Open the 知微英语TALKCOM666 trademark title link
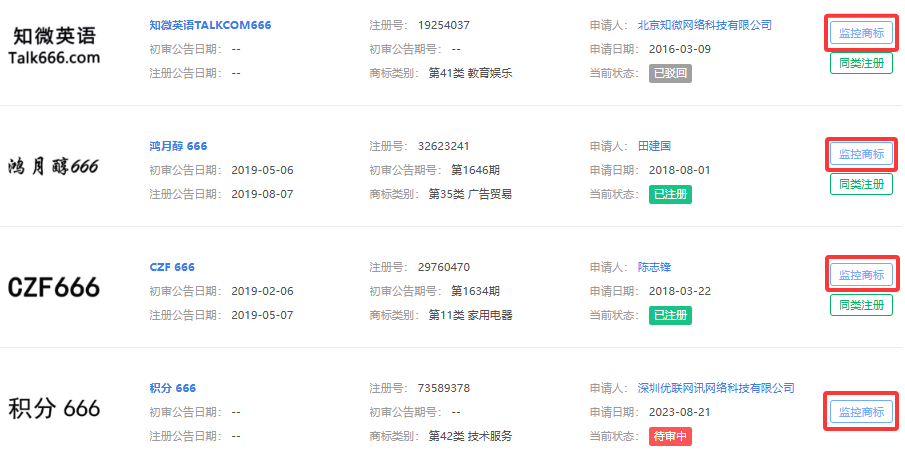Image resolution: width=905 pixels, height=461 pixels. [210, 24]
